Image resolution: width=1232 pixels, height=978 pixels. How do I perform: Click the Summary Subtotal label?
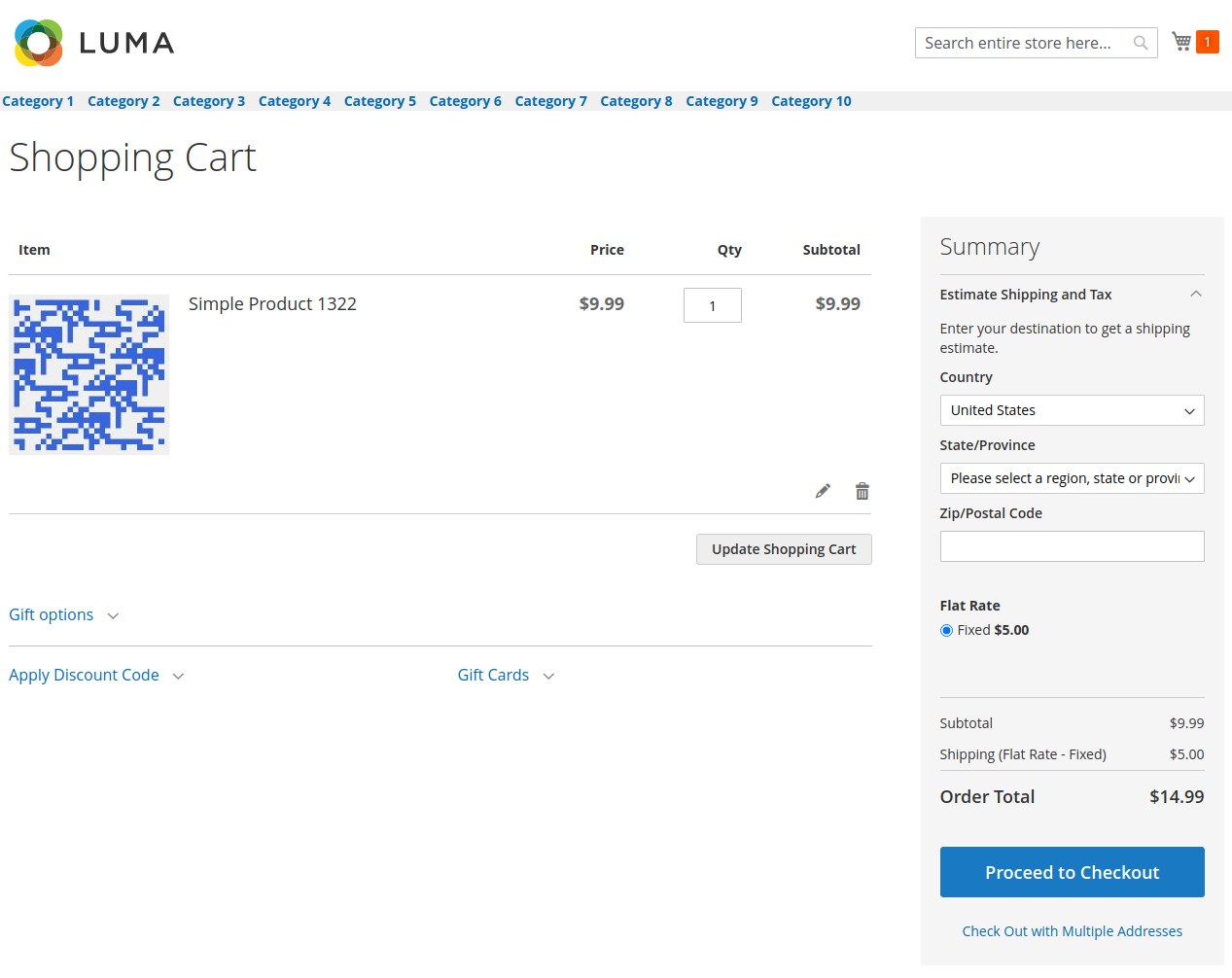967,723
